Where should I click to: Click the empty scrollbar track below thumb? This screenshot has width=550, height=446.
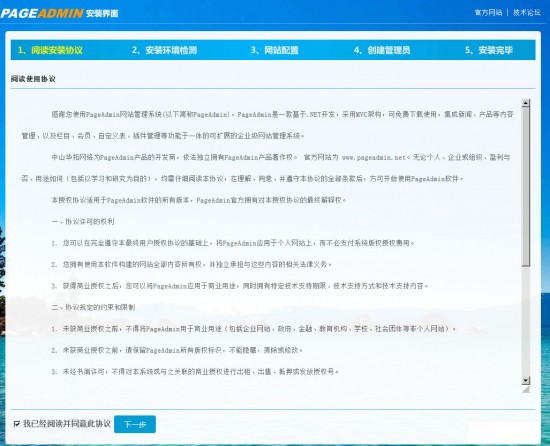(525, 322)
